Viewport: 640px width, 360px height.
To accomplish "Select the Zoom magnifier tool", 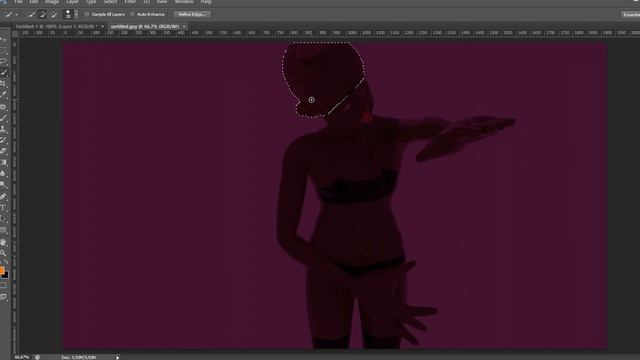I will [3, 253].
